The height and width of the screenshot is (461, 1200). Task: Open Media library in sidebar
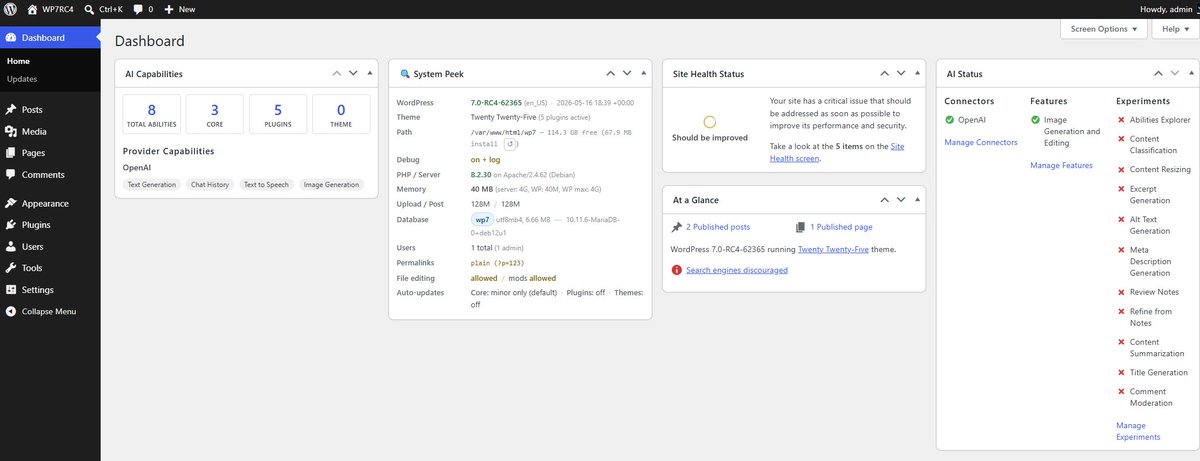coord(50,131)
